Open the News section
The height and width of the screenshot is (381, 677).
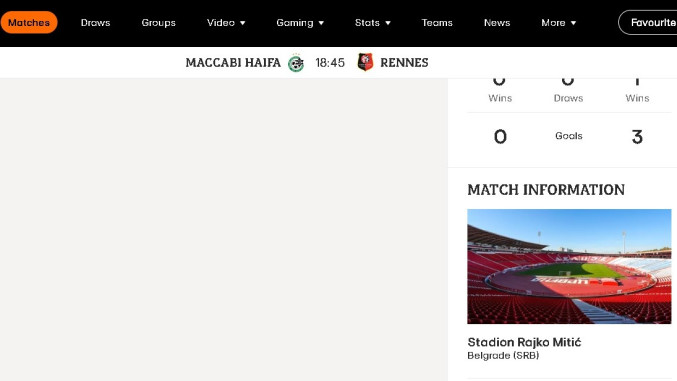pos(497,22)
